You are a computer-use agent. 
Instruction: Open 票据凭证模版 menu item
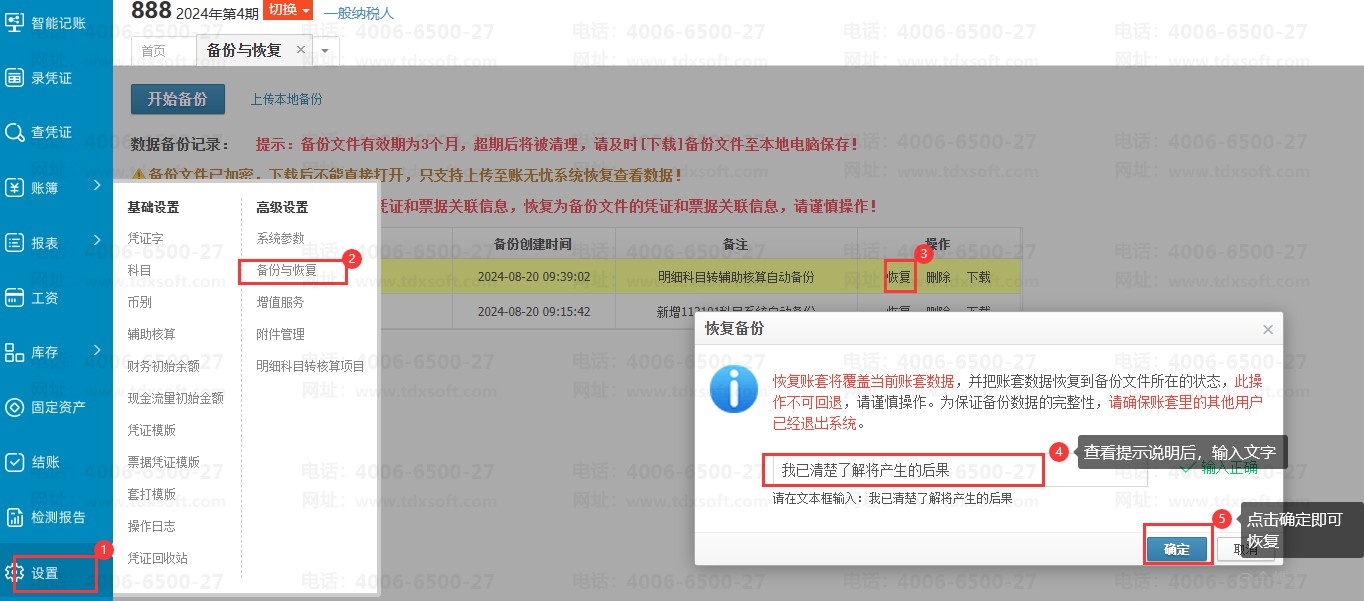[163, 462]
